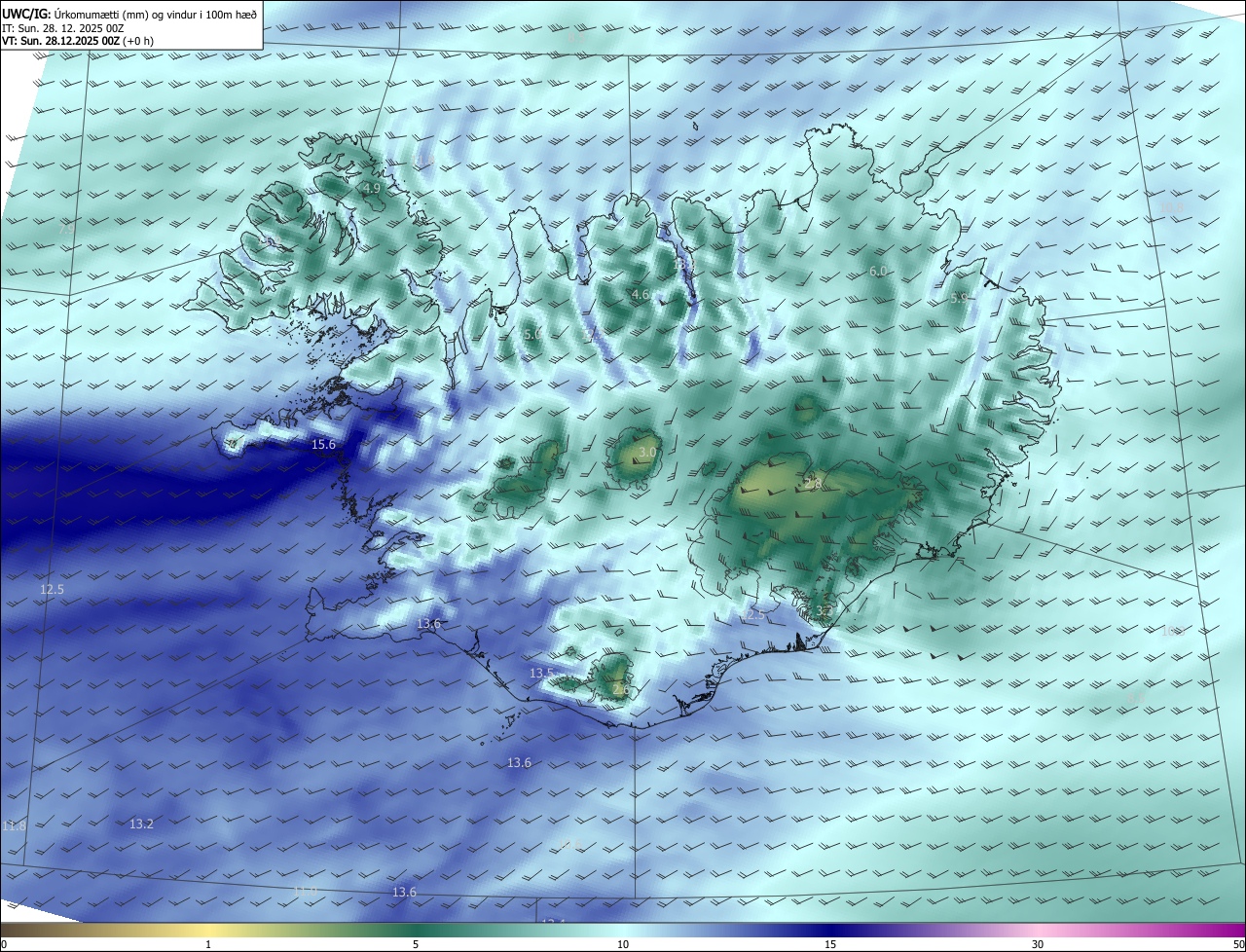This screenshot has width=1246, height=952.
Task: Click the 5.0 value label
Action: (x=531, y=334)
